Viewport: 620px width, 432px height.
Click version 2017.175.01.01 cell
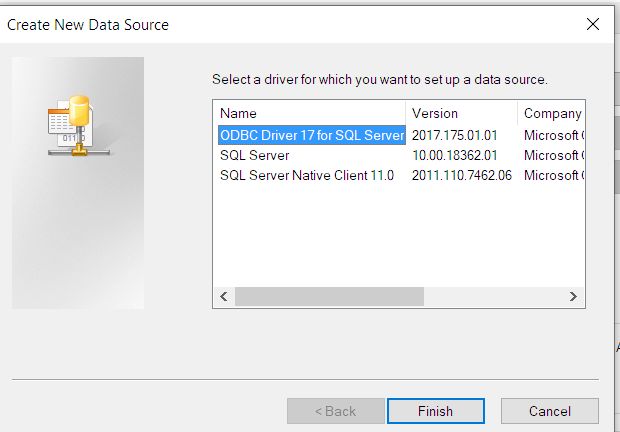pos(454,136)
